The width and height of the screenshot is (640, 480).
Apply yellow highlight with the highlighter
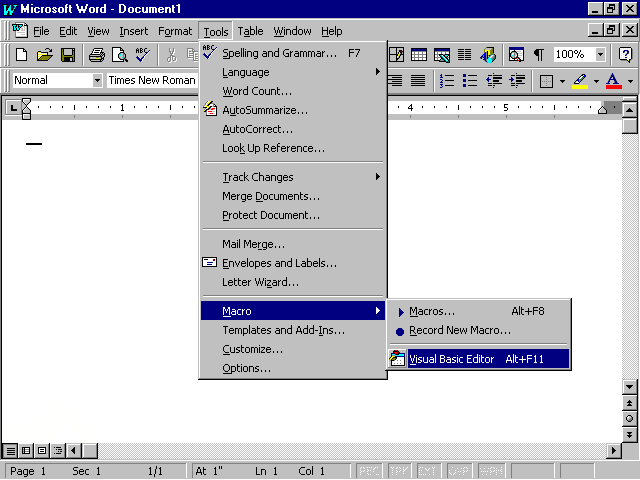click(580, 81)
